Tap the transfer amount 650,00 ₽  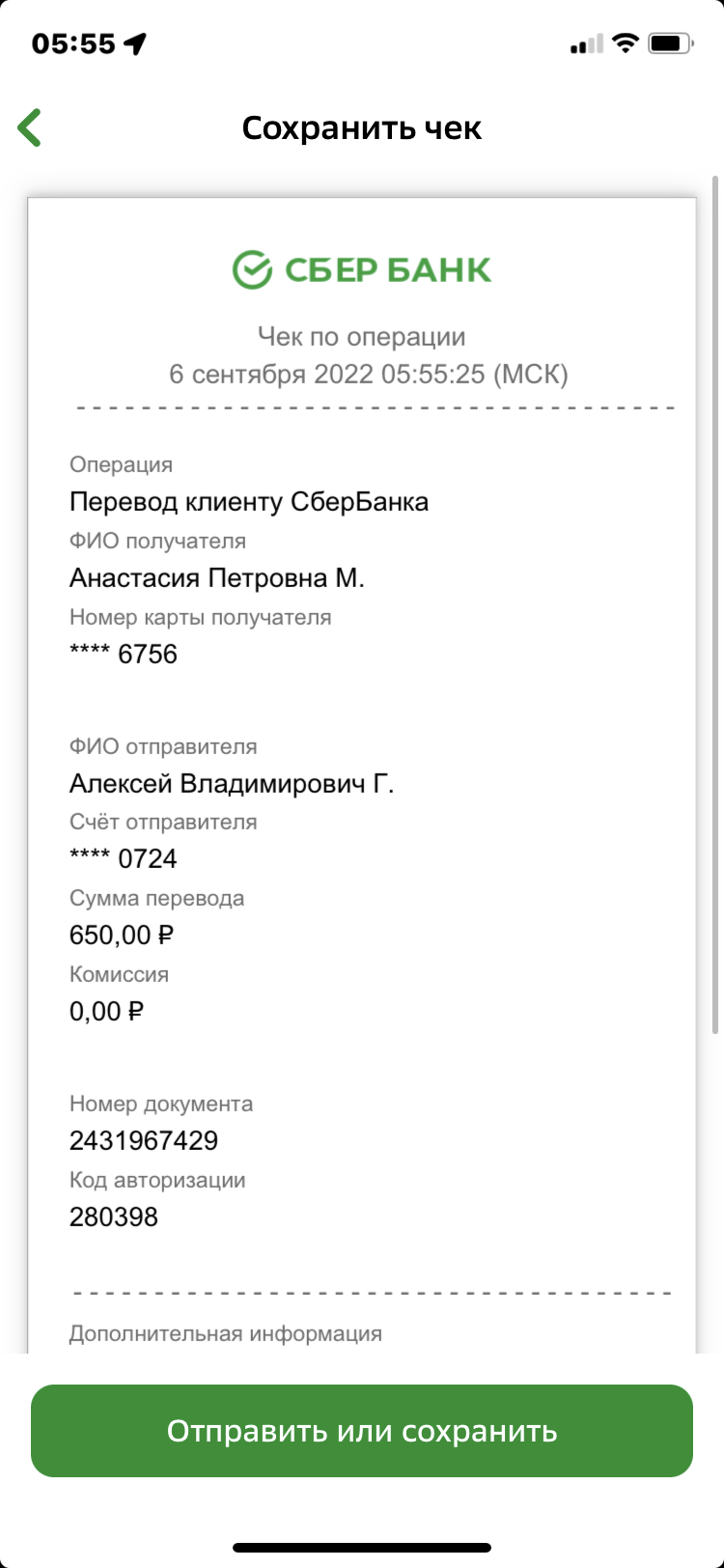click(122, 935)
